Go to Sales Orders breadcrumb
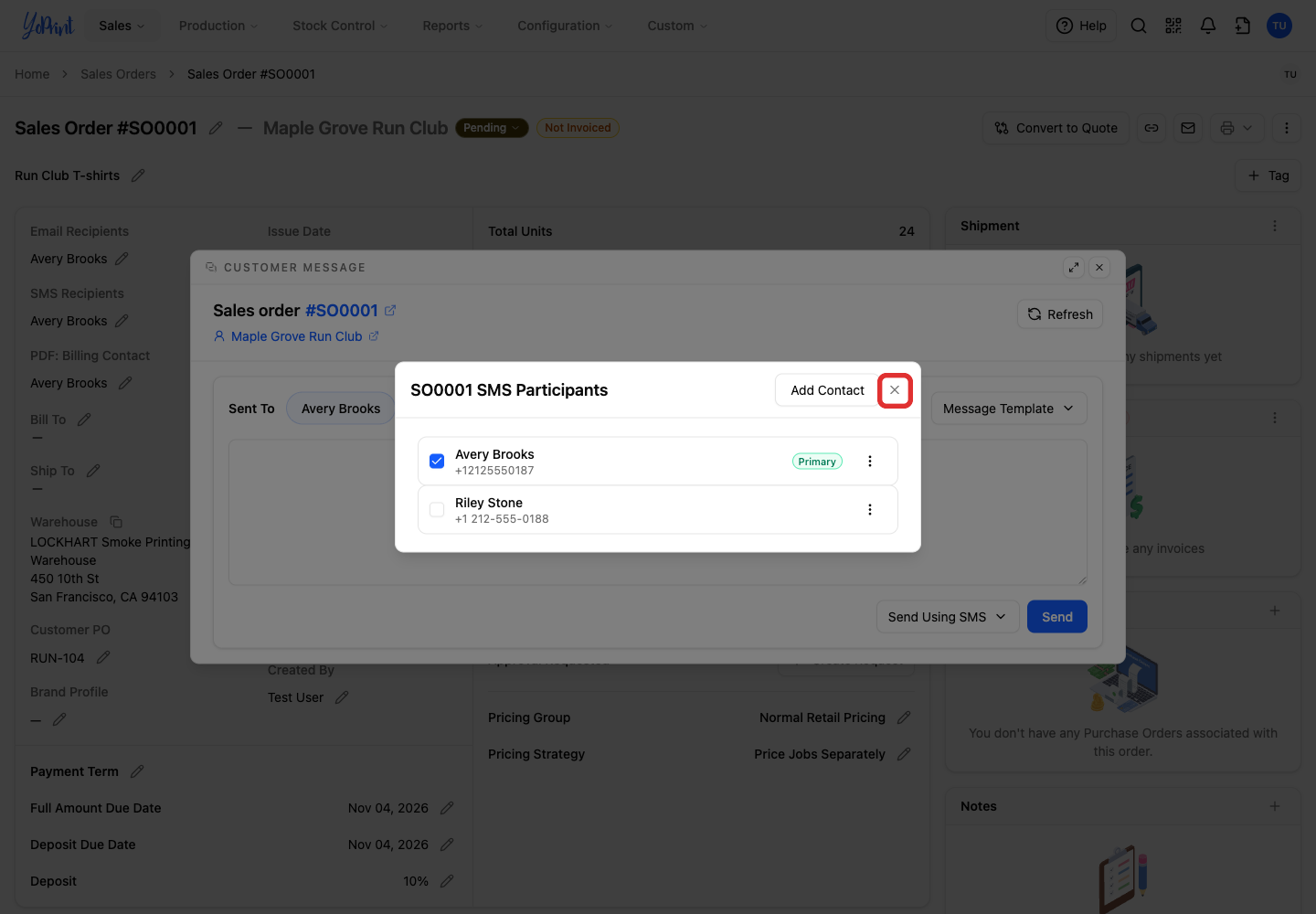Image resolution: width=1316 pixels, height=914 pixels. 118,74
